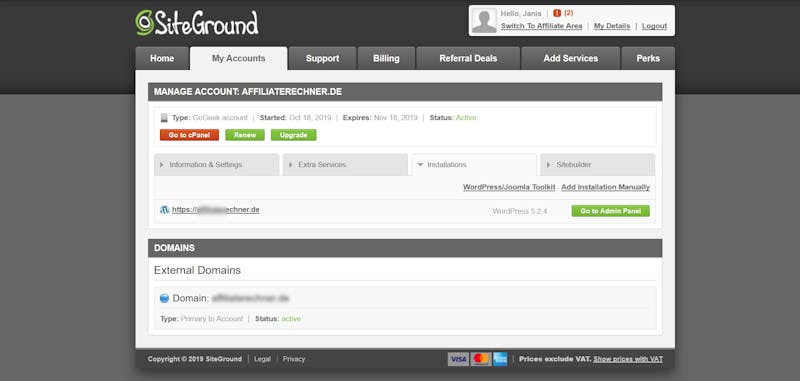
Task: Click the globe icon next to Domain
Action: coord(164,298)
